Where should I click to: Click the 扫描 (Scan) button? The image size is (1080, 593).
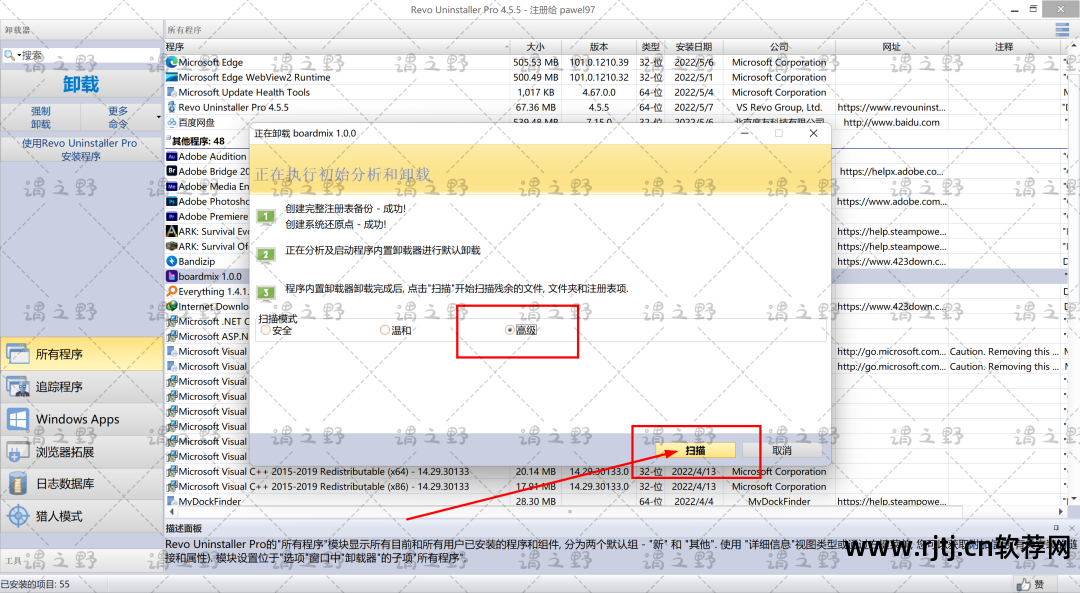pos(695,450)
